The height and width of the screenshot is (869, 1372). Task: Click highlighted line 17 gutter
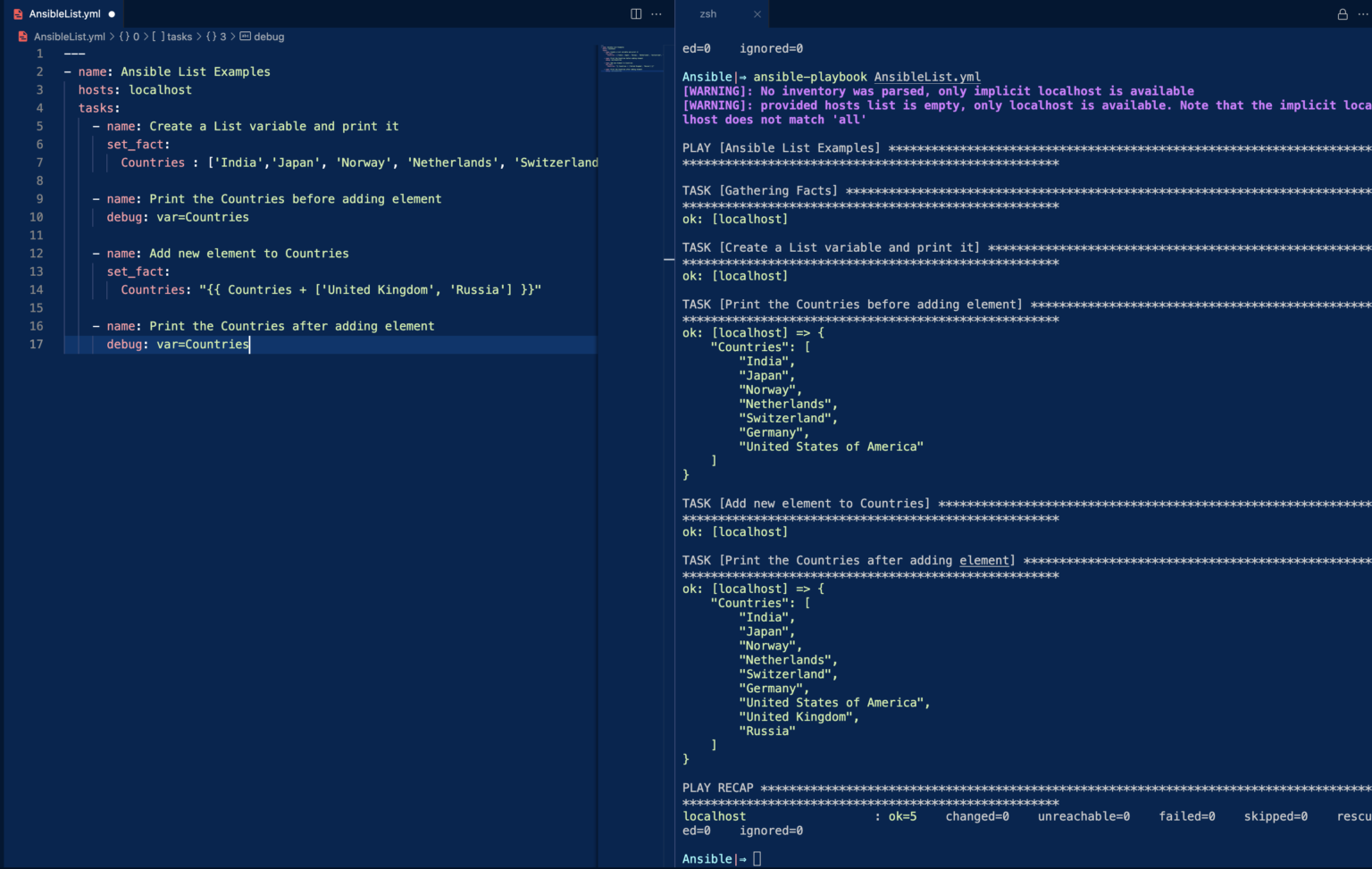tap(37, 344)
